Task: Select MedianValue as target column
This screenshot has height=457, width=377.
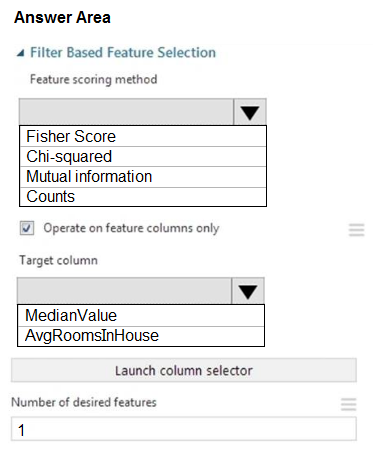Action: point(141,315)
